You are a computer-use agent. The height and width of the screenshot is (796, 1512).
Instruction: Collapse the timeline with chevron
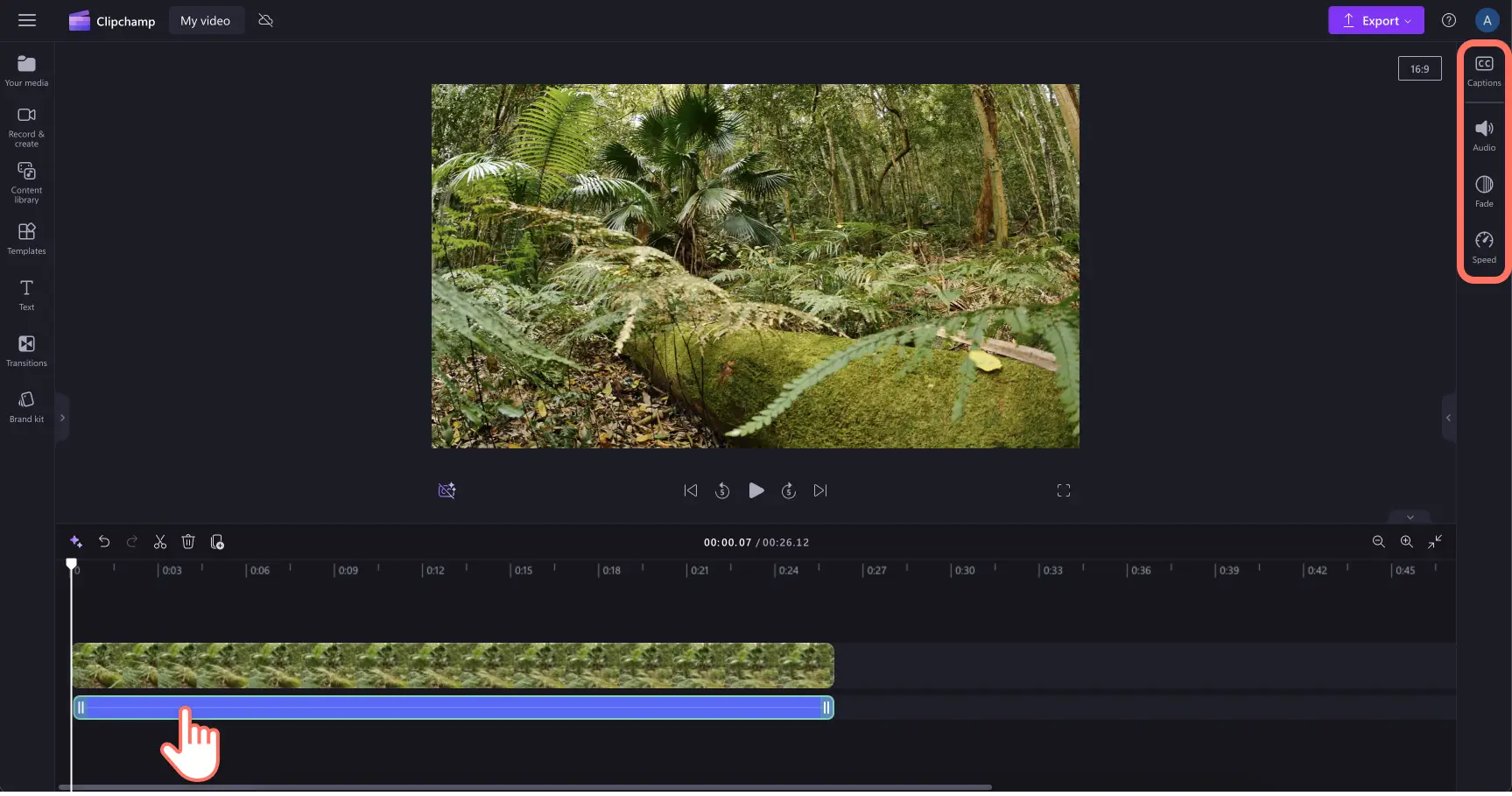click(x=1410, y=517)
